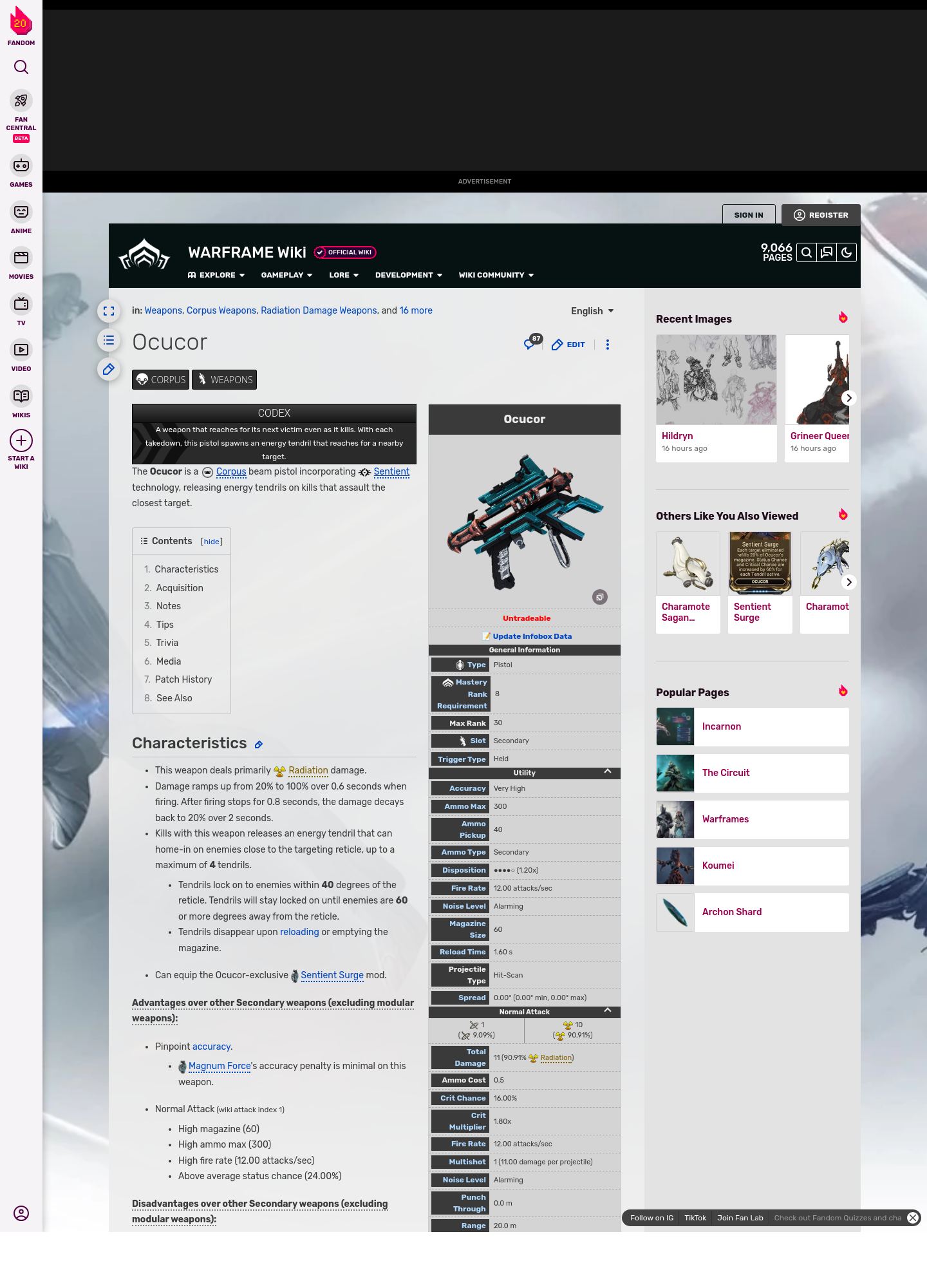Open the Charamote Sagan card
This screenshot has width=927, height=1288.
tap(688, 582)
